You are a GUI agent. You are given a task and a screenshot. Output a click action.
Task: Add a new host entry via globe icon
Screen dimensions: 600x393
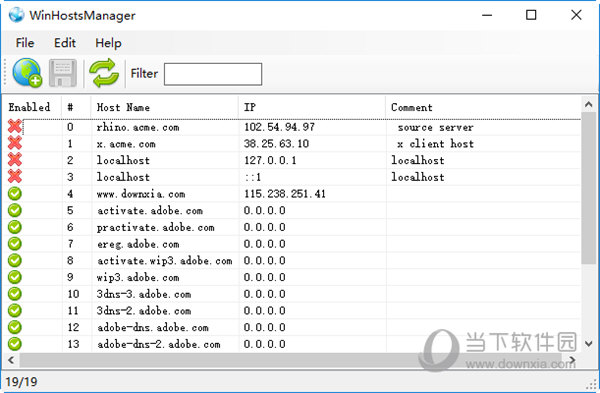coord(27,73)
